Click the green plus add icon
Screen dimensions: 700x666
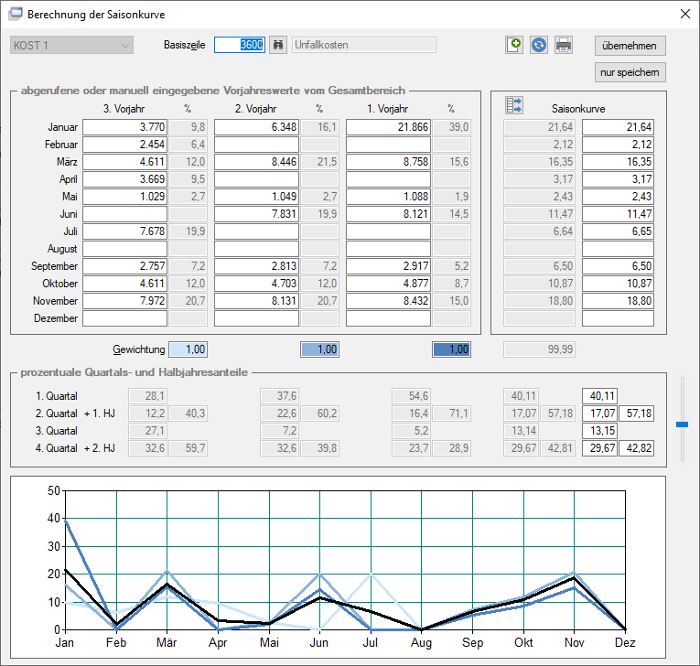click(514, 45)
